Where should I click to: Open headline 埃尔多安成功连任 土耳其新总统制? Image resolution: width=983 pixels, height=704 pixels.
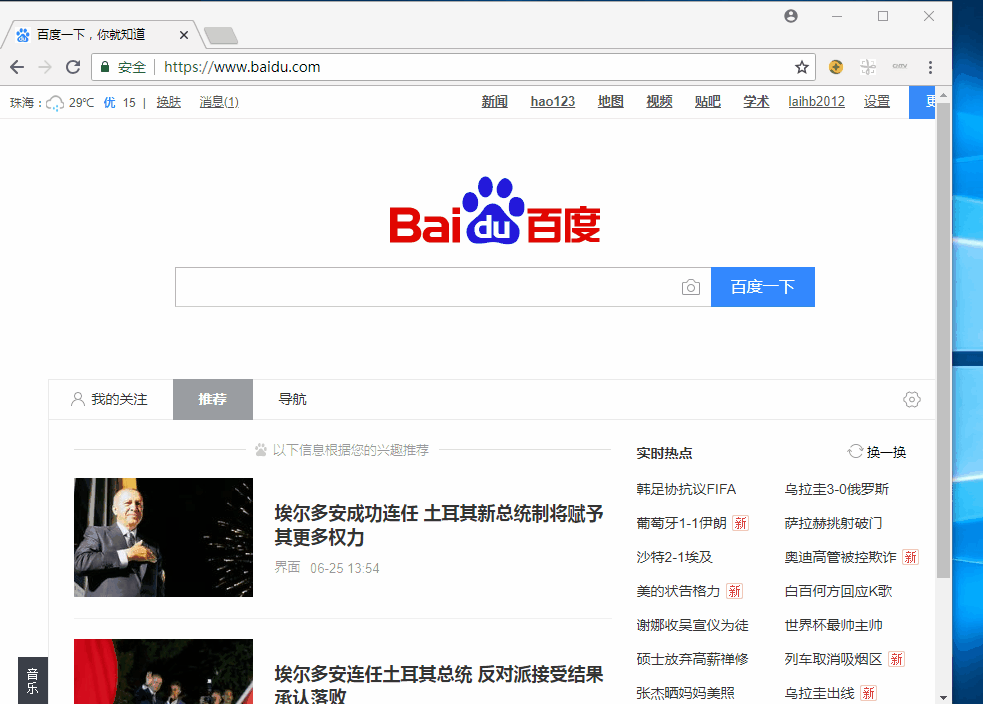click(x=439, y=525)
